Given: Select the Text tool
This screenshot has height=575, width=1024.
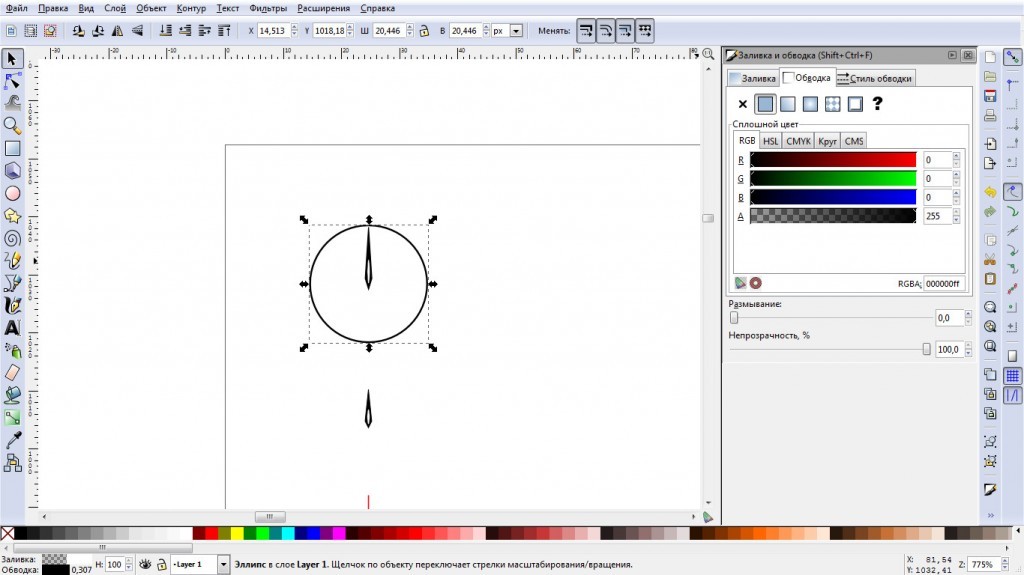Looking at the screenshot, I should pyautogui.click(x=12, y=328).
